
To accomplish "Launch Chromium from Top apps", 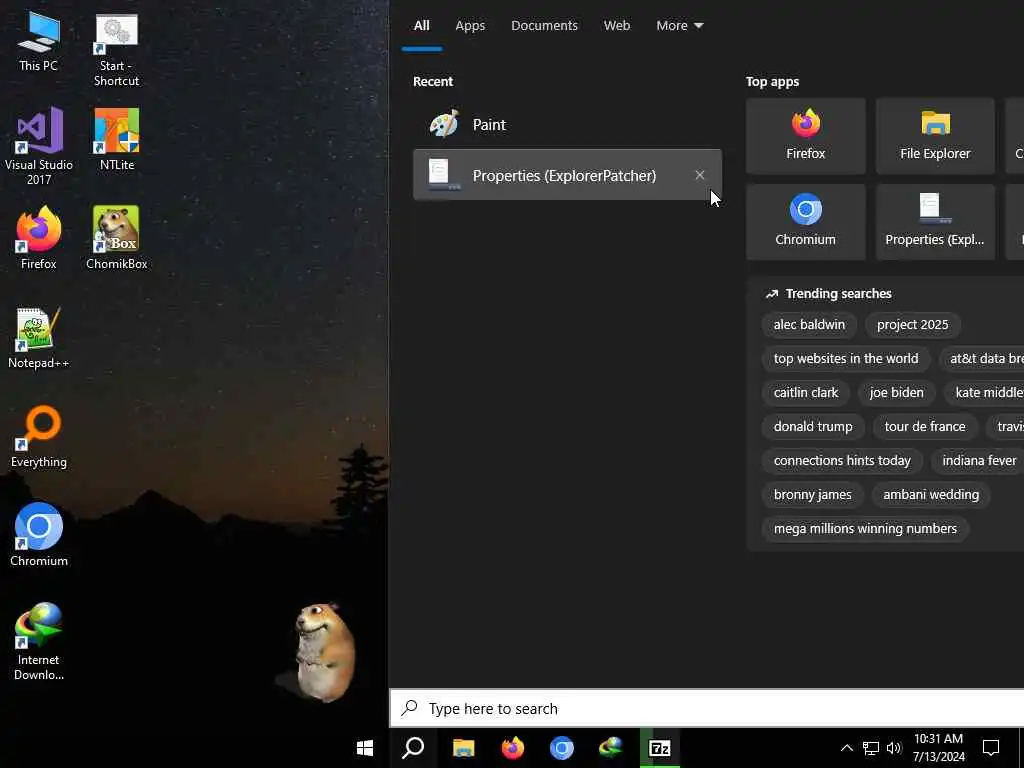I will [805, 222].
